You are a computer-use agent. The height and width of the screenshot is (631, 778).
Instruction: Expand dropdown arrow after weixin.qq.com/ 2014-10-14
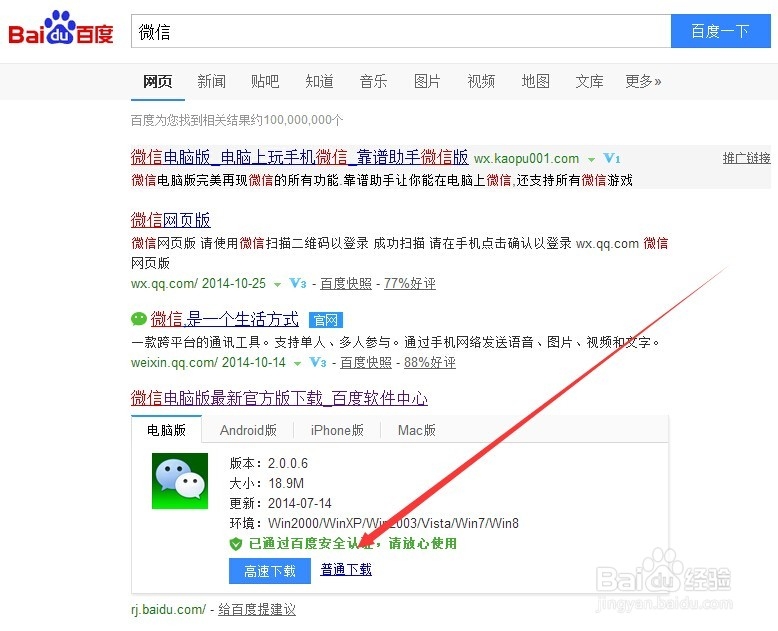click(297, 364)
